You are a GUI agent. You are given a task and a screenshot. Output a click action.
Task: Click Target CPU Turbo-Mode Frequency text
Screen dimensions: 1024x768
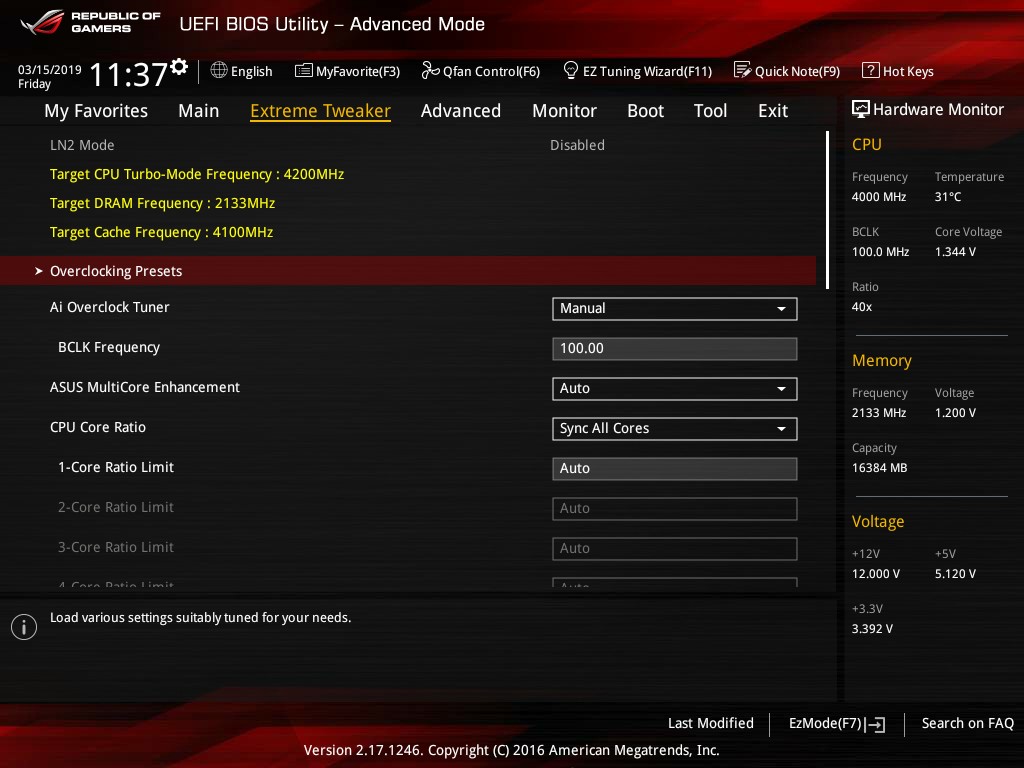coord(197,174)
